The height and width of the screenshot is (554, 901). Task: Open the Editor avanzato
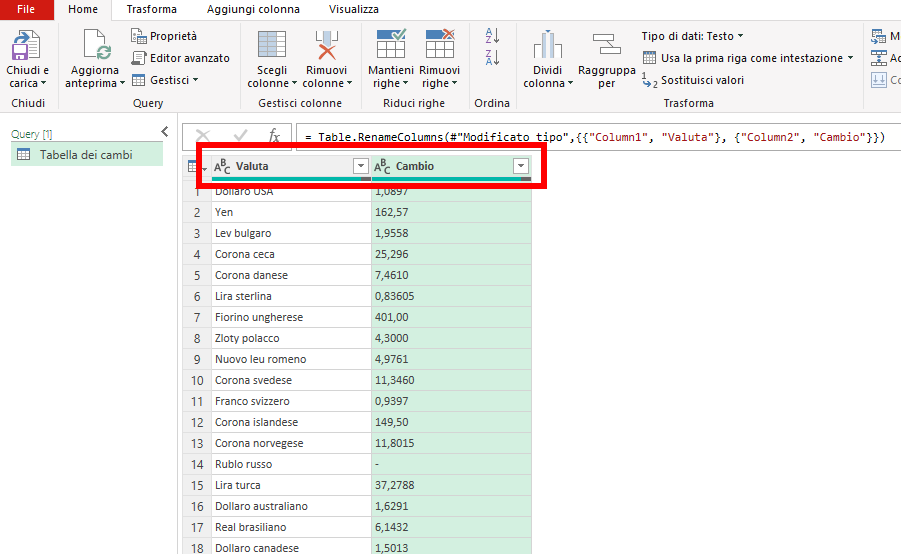tap(180, 58)
